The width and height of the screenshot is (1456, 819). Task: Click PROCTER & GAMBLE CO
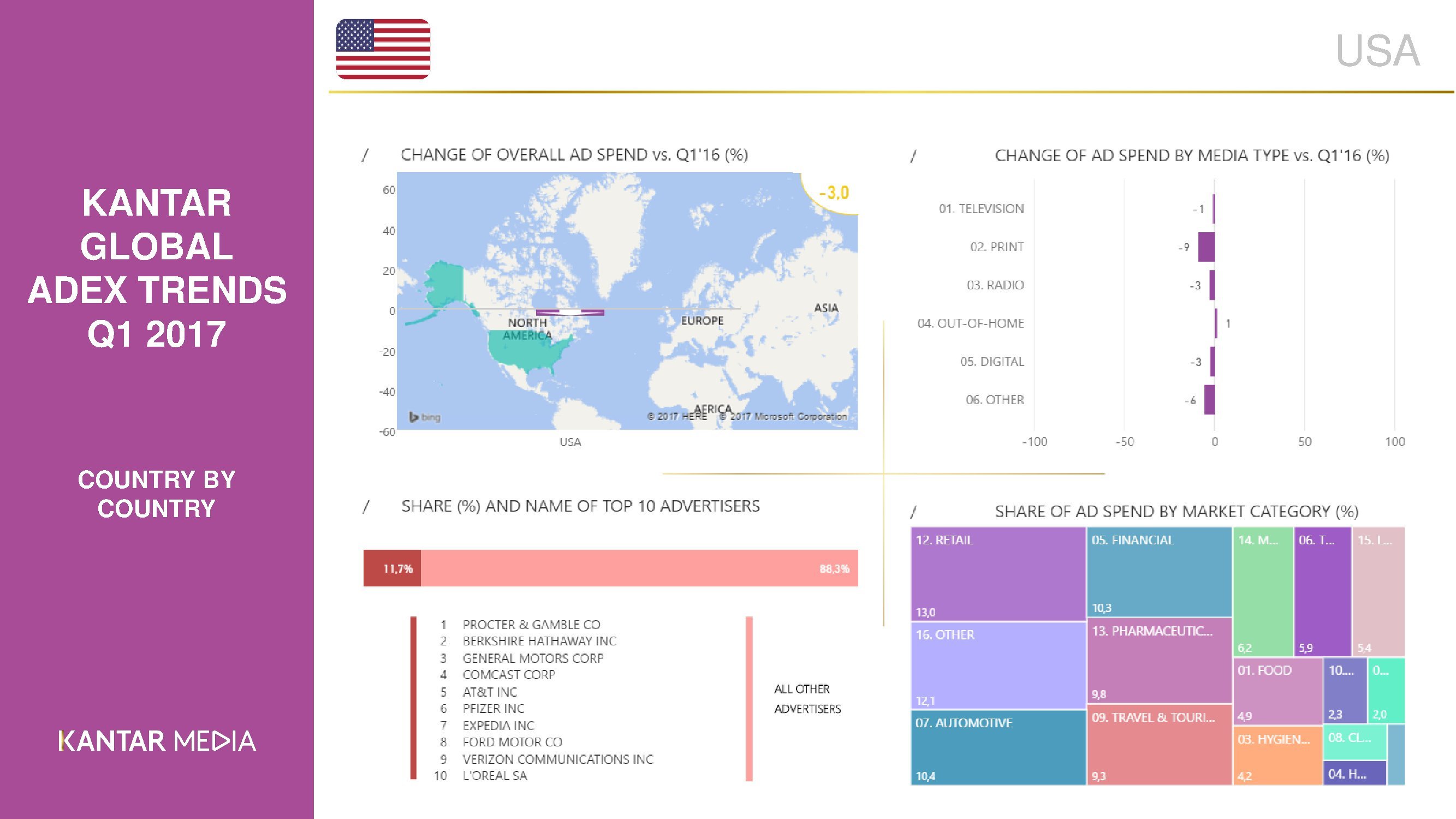click(531, 625)
